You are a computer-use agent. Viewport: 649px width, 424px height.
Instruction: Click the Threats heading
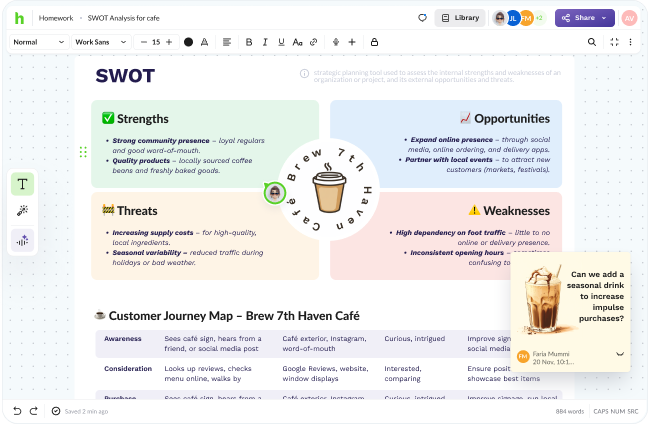coord(137,211)
